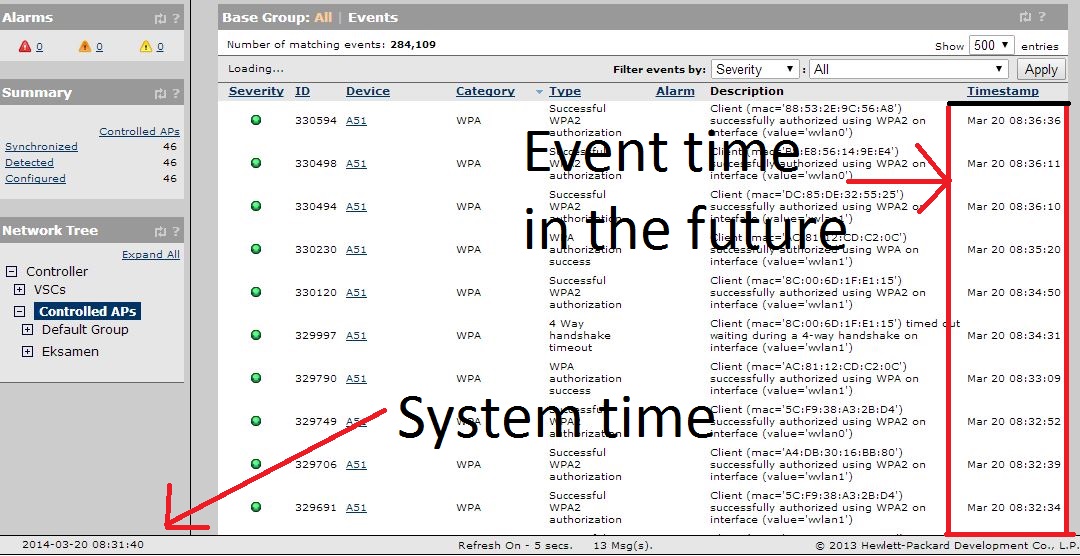Viewport: 1080px width, 556px height.
Task: Sort events by ID column
Action: (x=302, y=91)
